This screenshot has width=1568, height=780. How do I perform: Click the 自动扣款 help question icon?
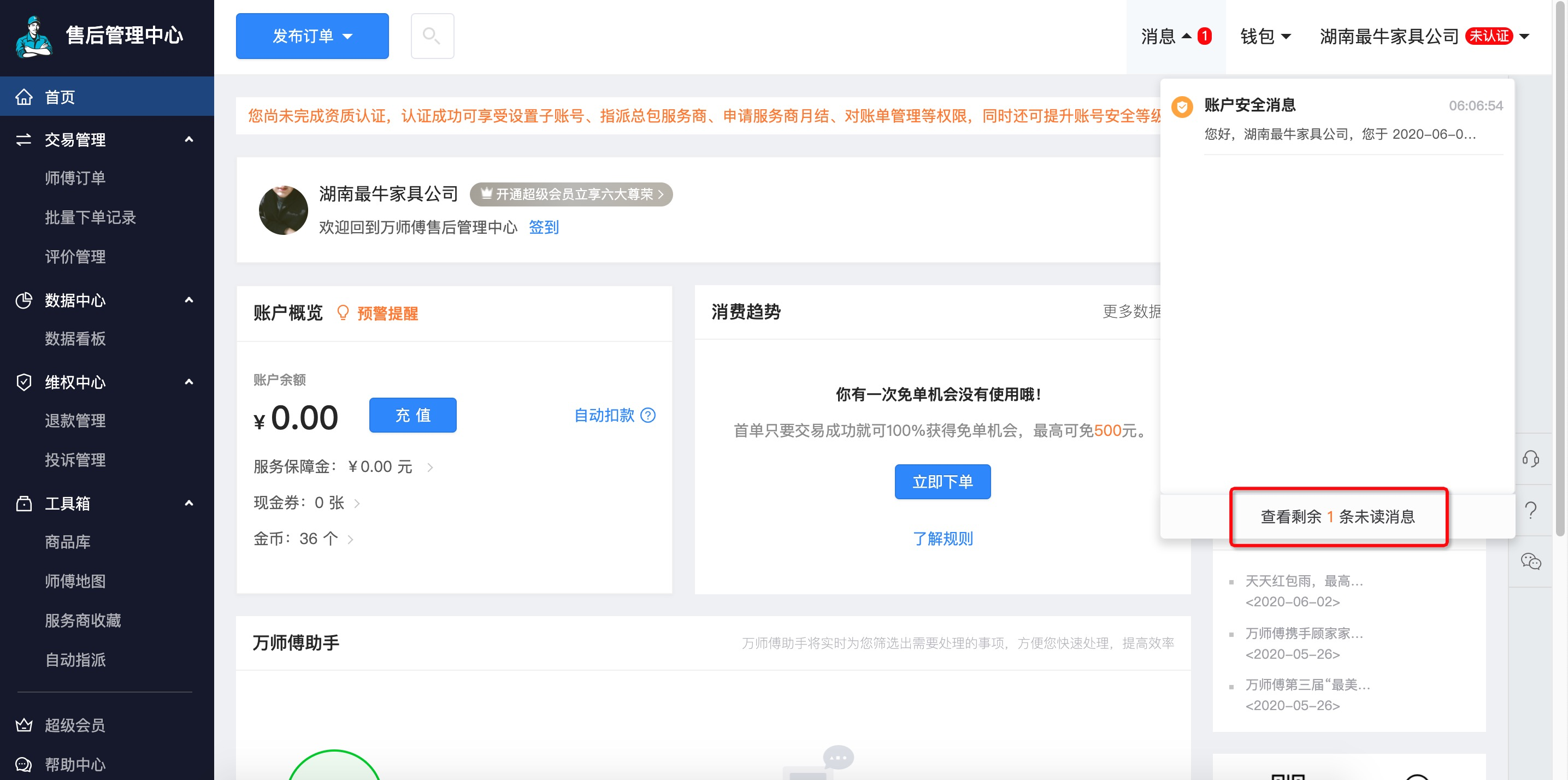point(649,415)
